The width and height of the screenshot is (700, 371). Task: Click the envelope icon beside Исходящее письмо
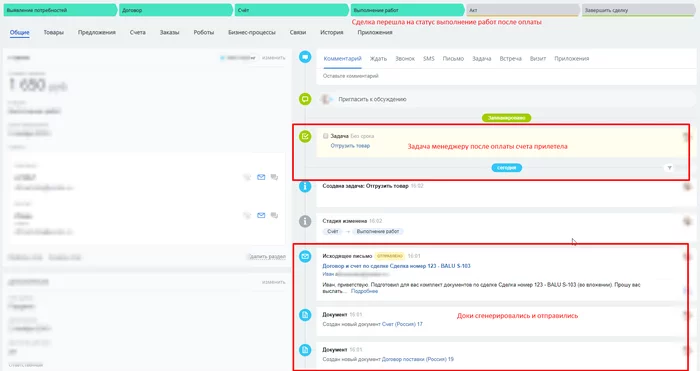point(305,256)
